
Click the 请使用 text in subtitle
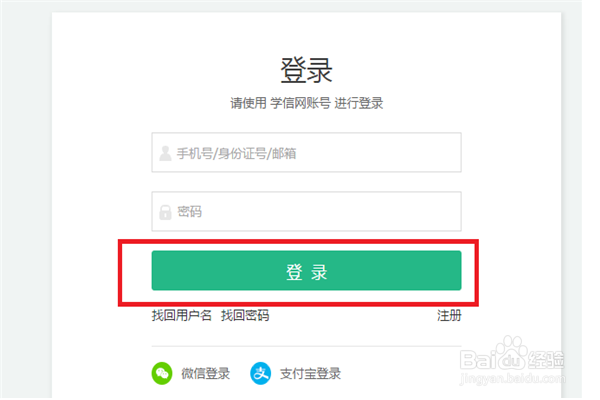point(247,103)
